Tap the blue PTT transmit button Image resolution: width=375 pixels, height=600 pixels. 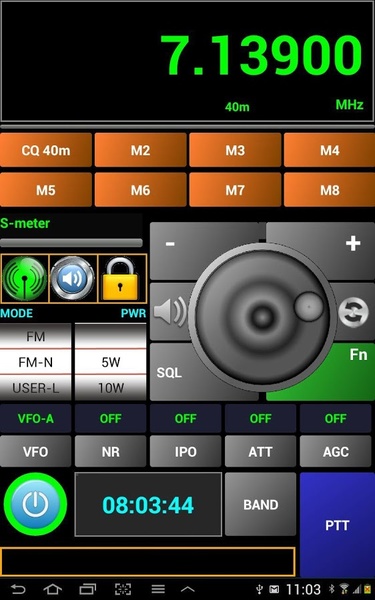click(337, 525)
